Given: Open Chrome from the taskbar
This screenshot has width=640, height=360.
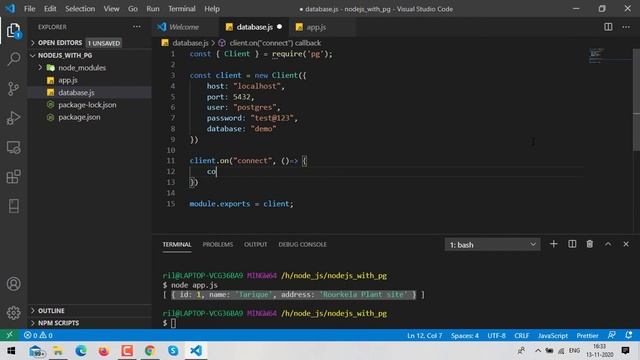Looking at the screenshot, I should point(150,351).
